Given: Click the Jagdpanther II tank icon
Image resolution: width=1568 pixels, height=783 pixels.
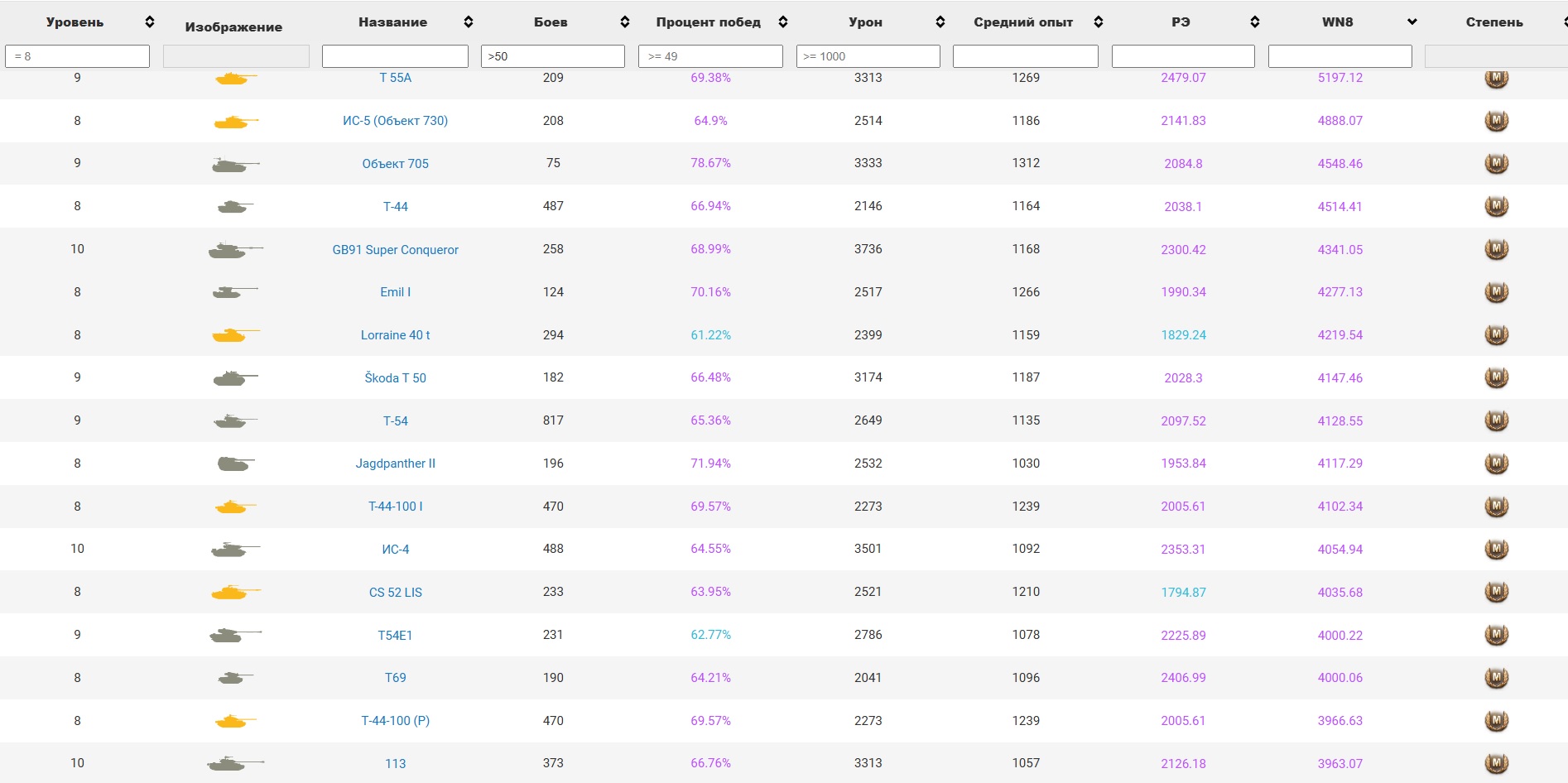Looking at the screenshot, I should (x=236, y=464).
